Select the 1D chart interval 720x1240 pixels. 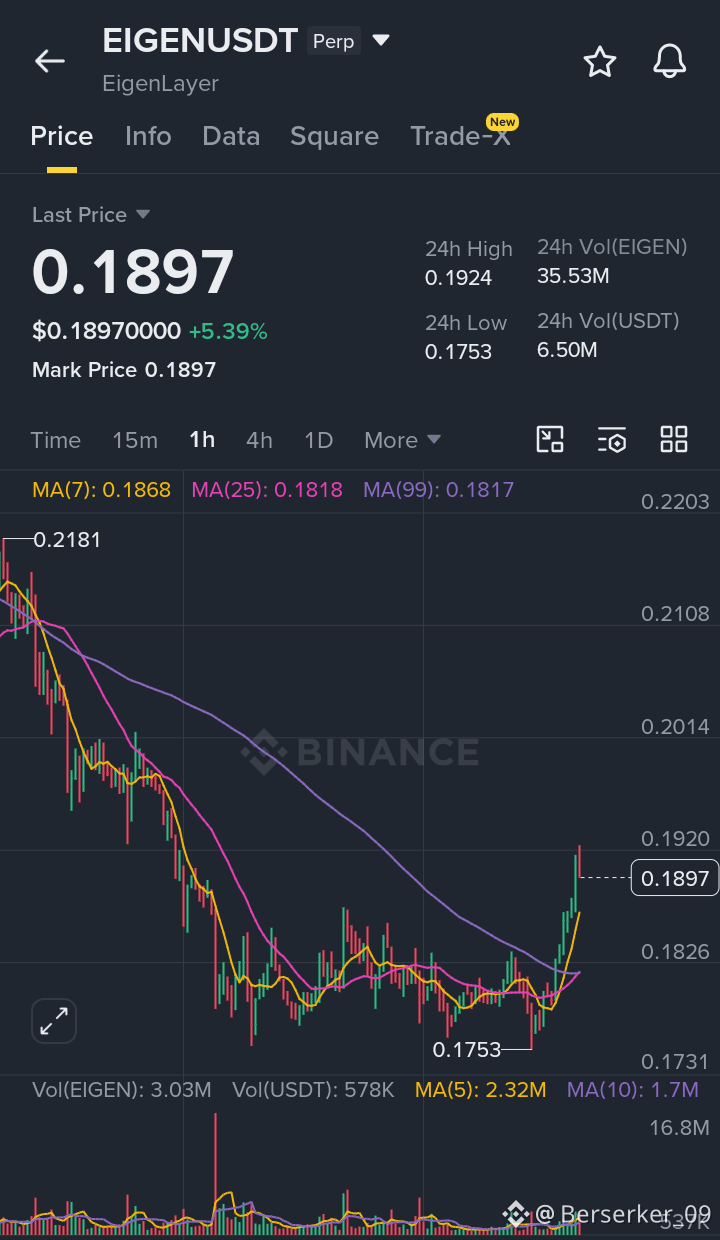click(318, 440)
